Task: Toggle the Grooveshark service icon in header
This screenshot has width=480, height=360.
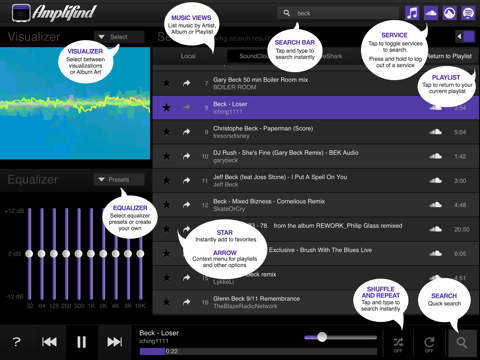Action: point(450,13)
